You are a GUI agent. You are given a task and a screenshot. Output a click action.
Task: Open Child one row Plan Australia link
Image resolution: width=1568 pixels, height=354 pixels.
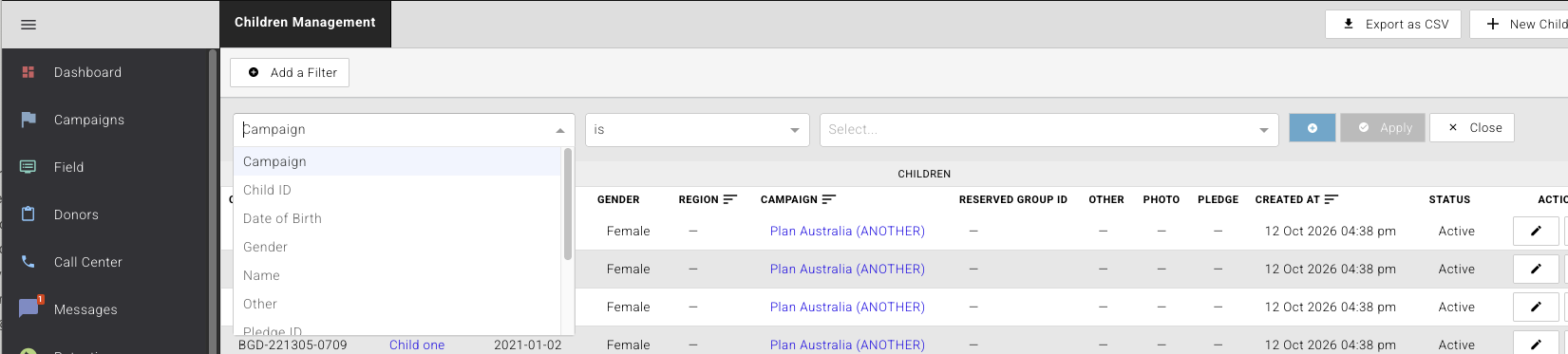click(847, 345)
